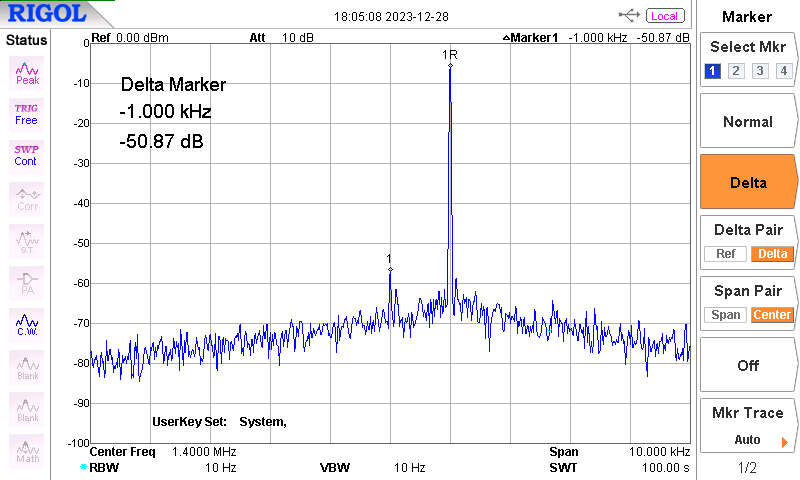Click the Span Pair label
Image resolution: width=800 pixels, height=480 pixels.
(747, 291)
